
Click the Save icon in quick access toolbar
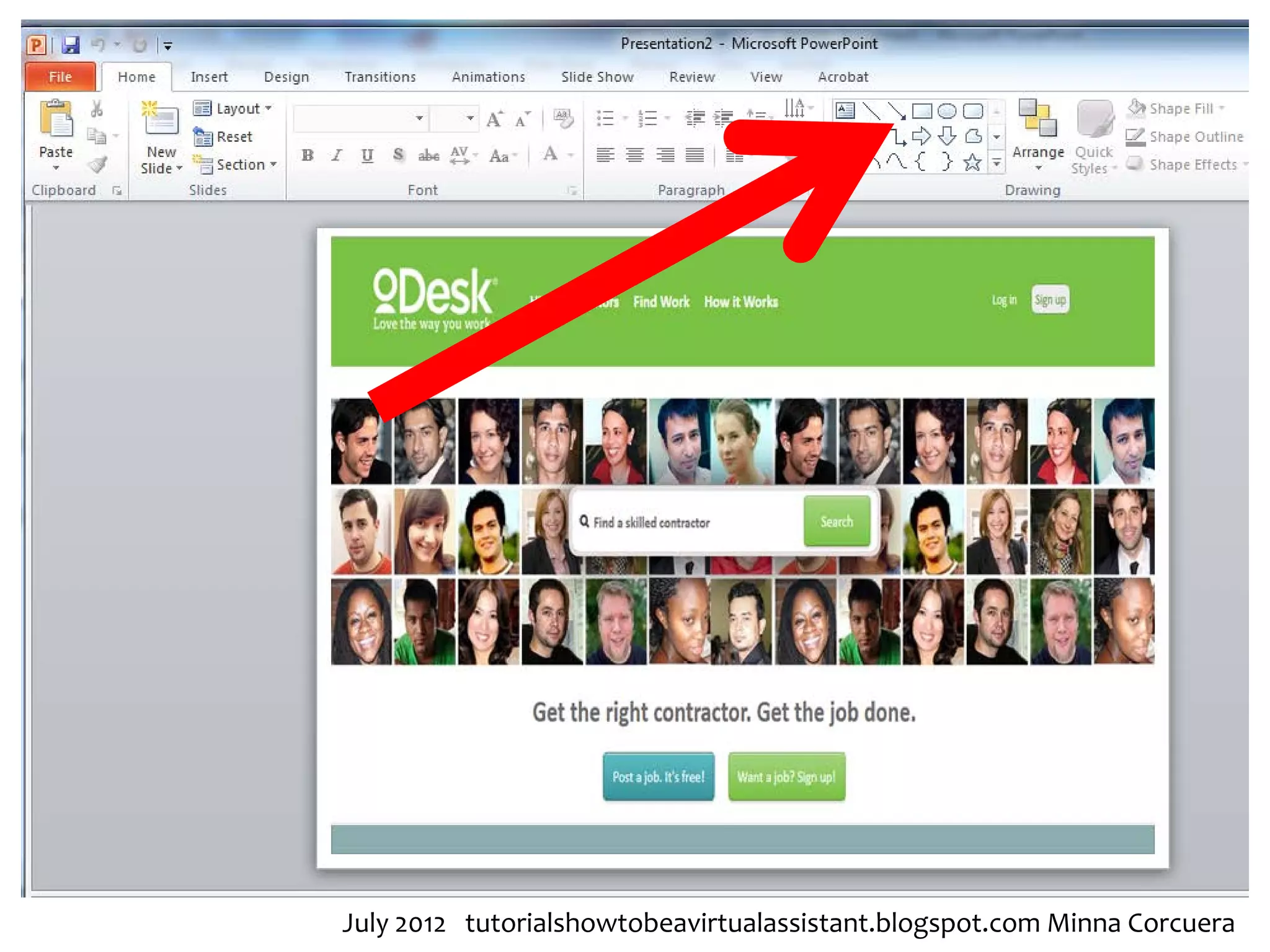click(71, 45)
